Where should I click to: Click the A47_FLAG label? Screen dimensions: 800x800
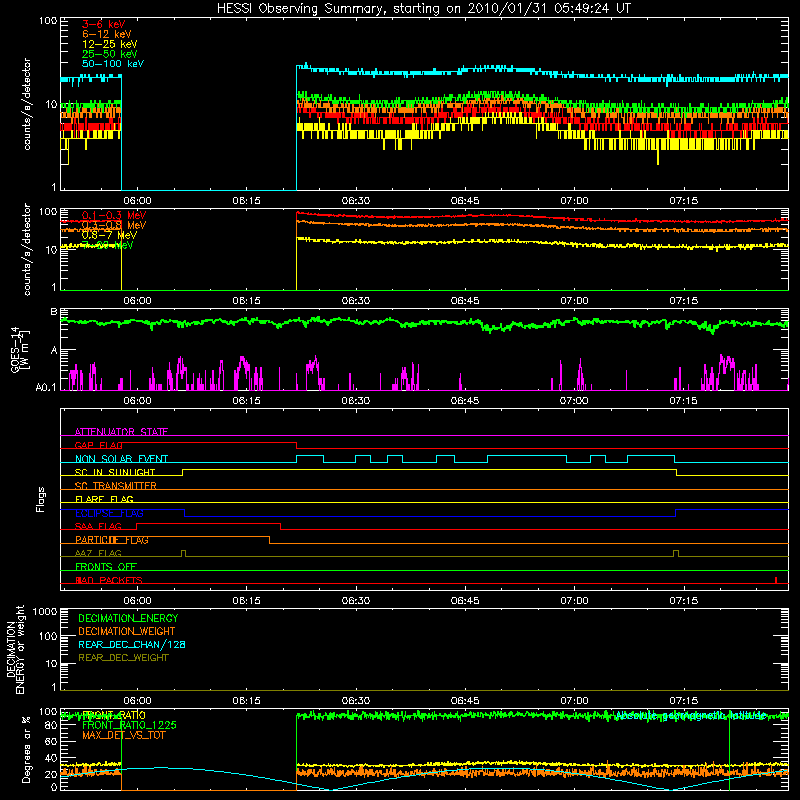[x=98, y=553]
